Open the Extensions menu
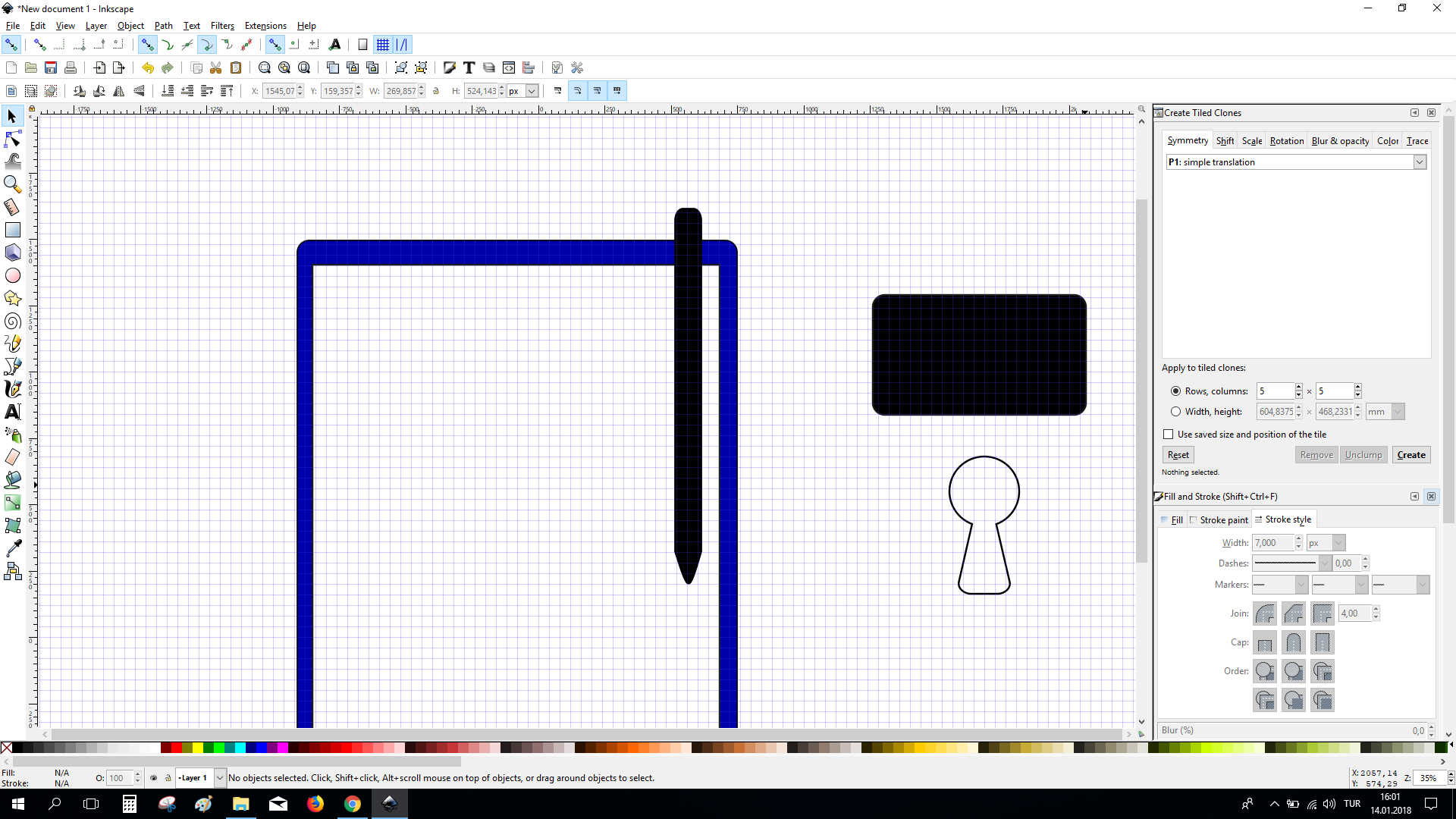This screenshot has width=1456, height=819. 265,26
